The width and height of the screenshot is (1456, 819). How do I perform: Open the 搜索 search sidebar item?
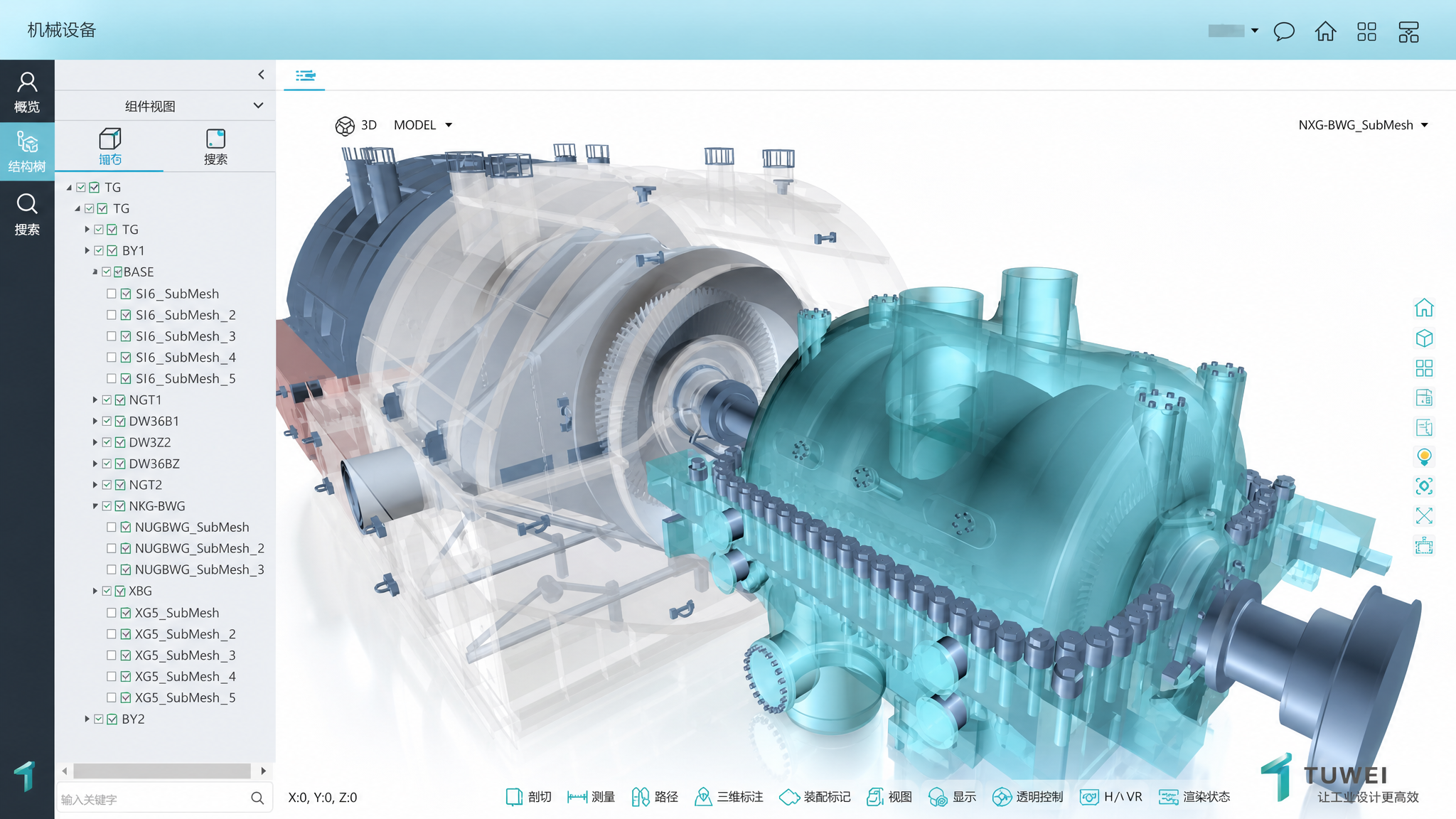(x=27, y=214)
